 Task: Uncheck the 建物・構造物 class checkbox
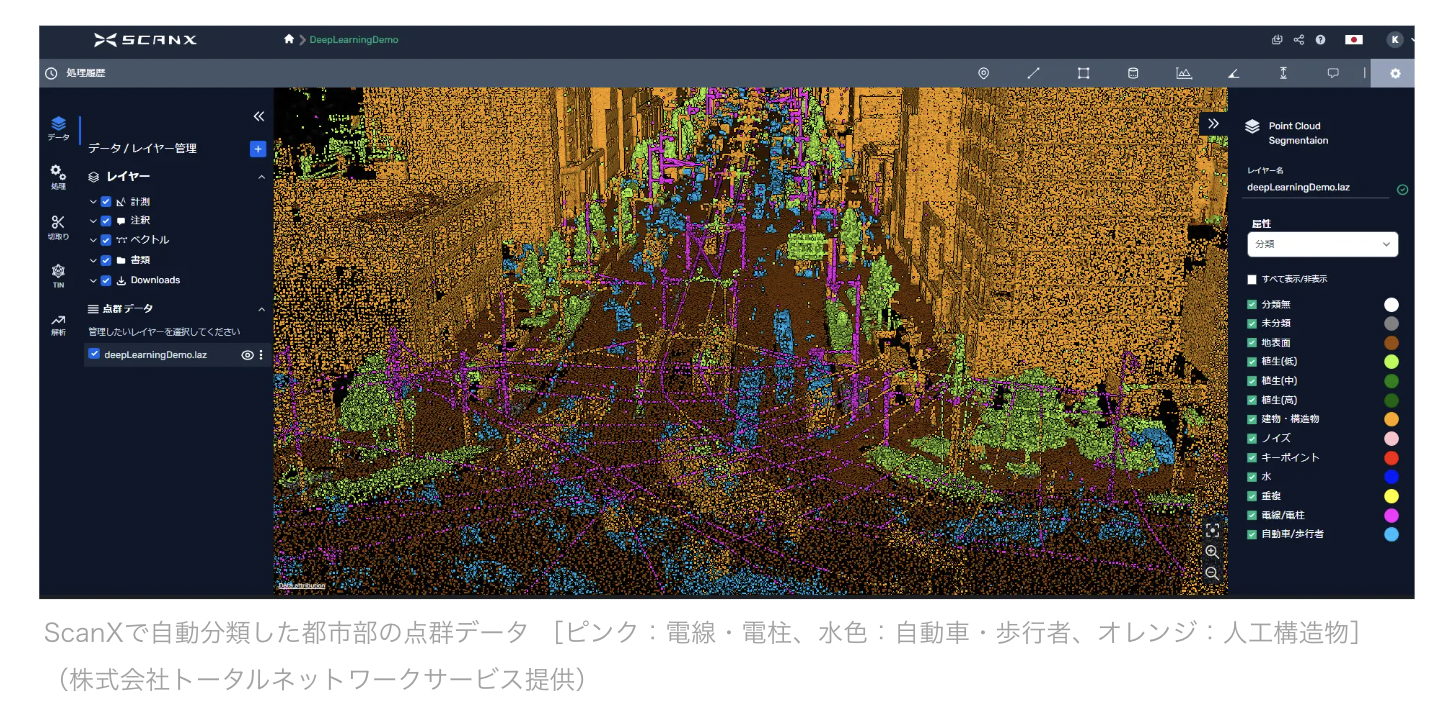point(1252,419)
